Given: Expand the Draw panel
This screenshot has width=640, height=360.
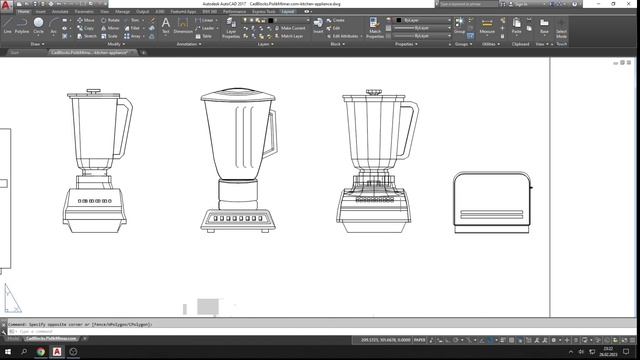Looking at the screenshot, I should pyautogui.click(x=37, y=44).
